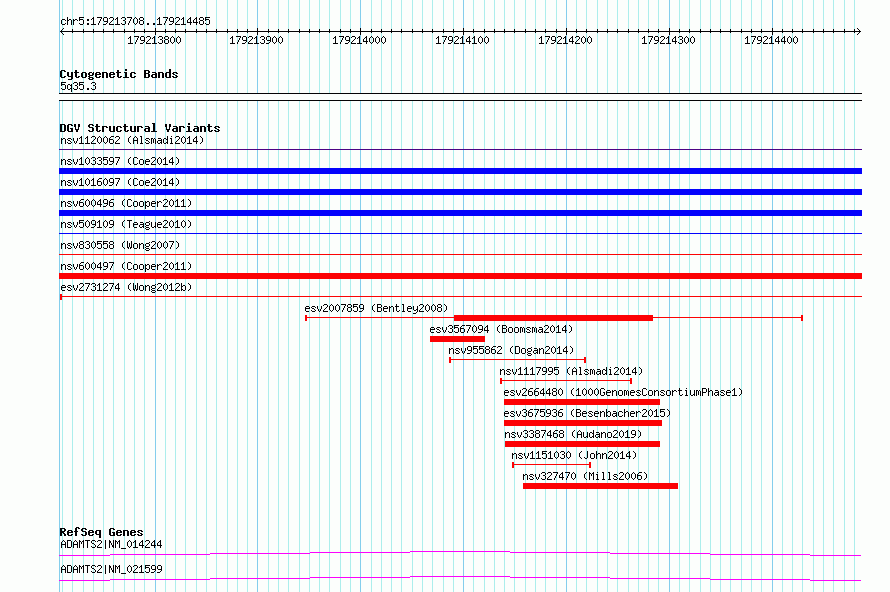Click the esv3567094 red variant bar
890x592 pixels.
(x=457, y=339)
